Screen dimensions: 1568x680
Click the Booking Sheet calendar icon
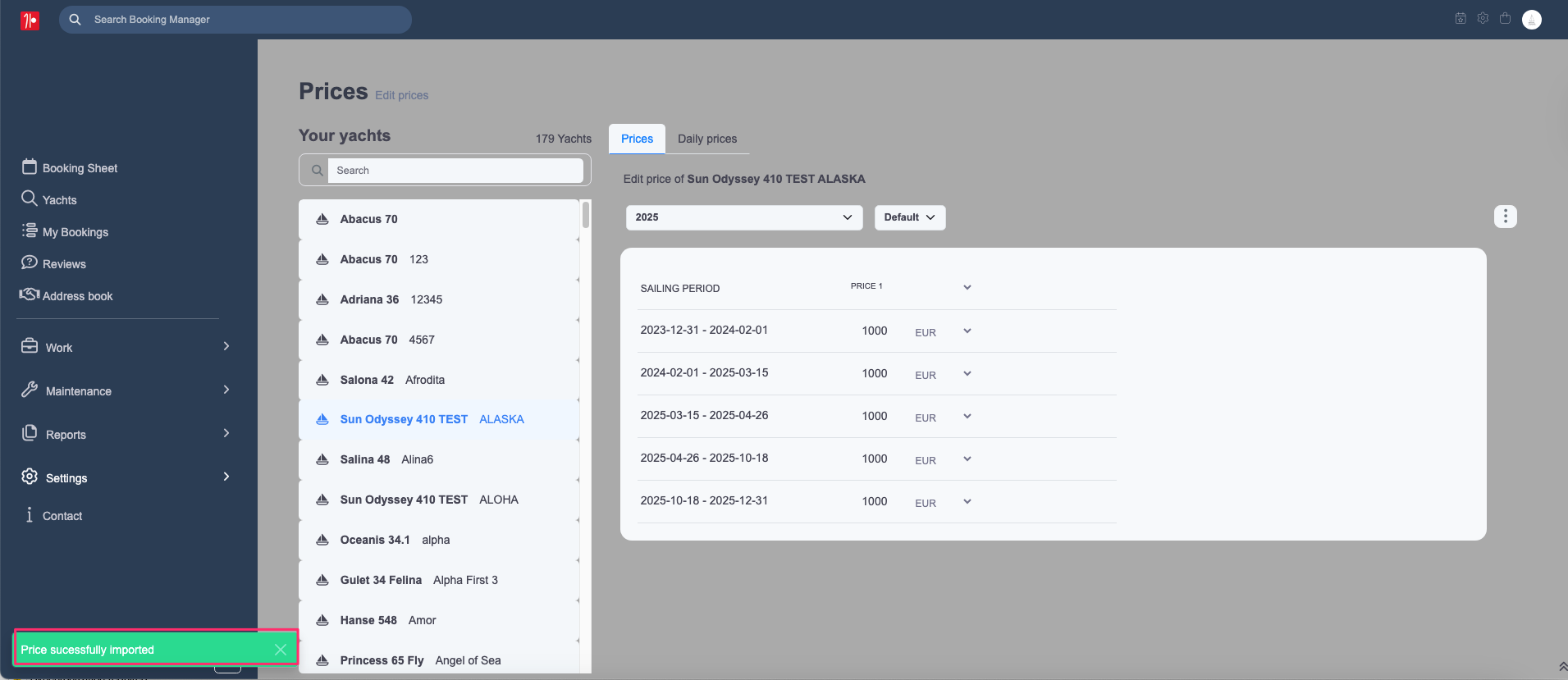tap(30, 167)
